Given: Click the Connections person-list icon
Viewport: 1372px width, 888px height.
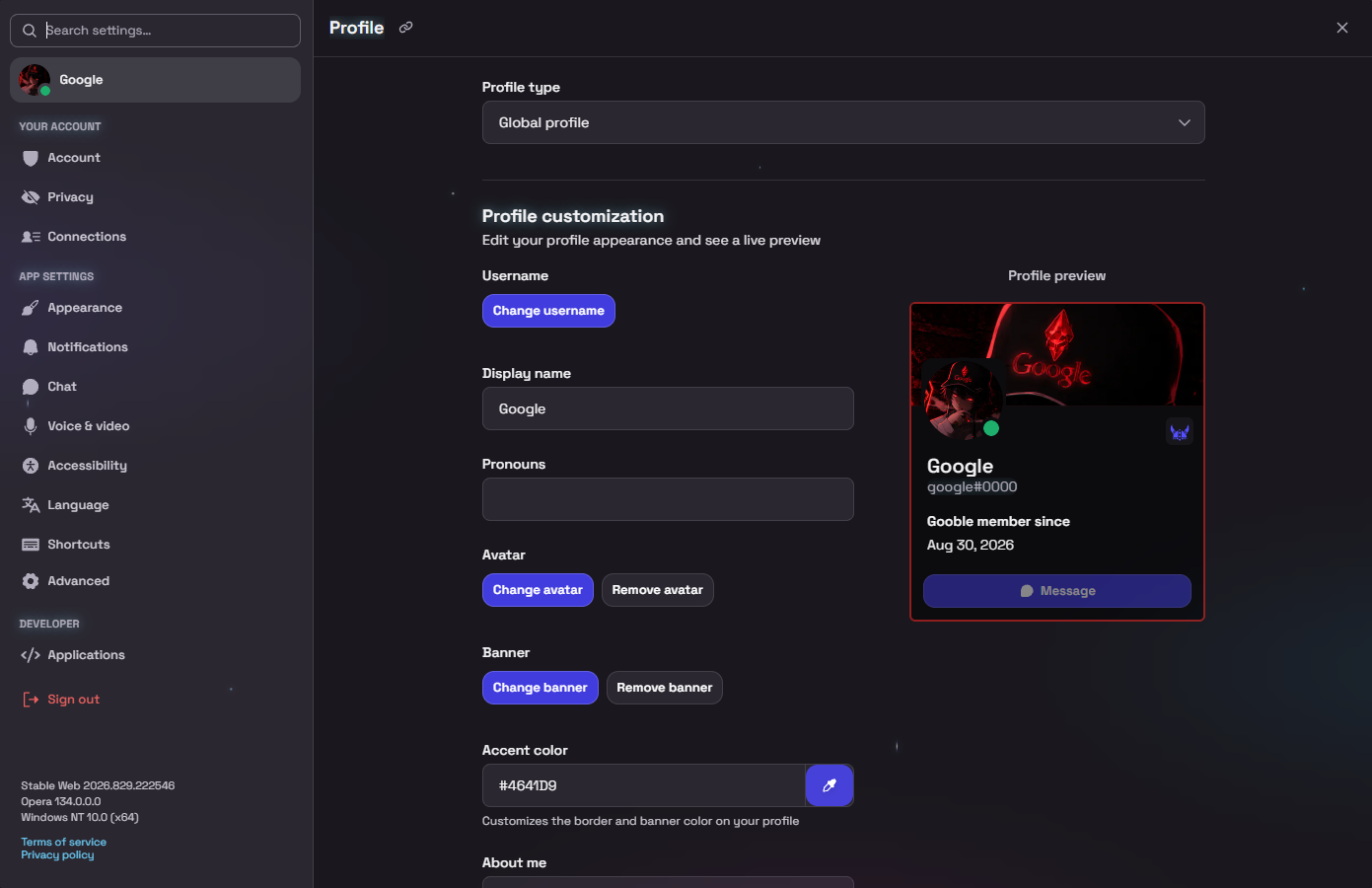Looking at the screenshot, I should click(31, 237).
